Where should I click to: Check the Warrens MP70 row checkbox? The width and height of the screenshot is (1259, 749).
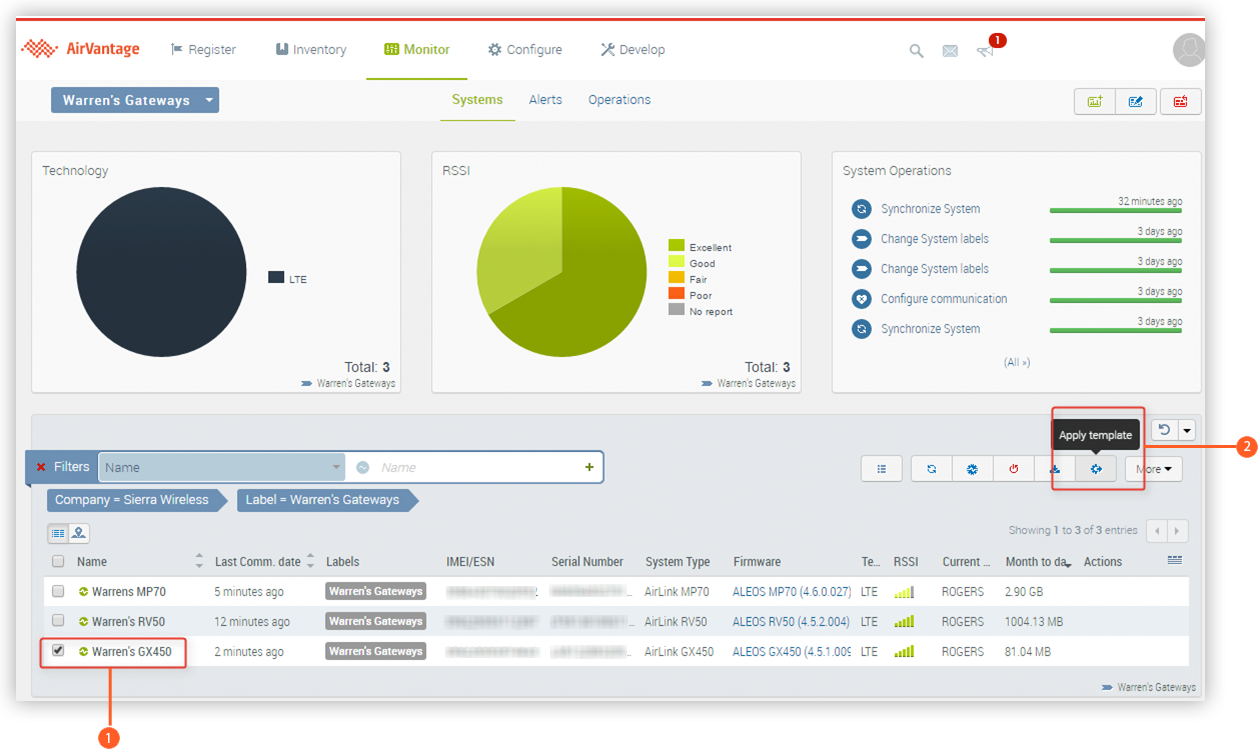pyautogui.click(x=58, y=591)
